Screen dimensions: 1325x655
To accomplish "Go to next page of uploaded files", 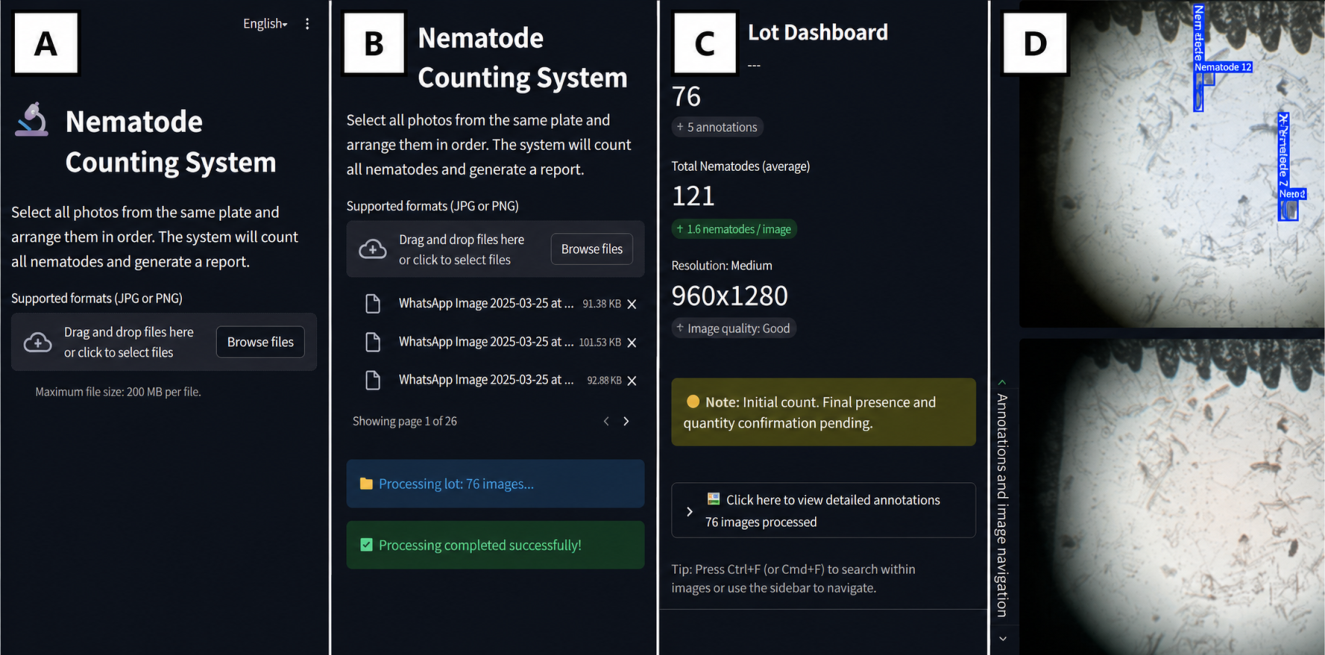I will pyautogui.click(x=627, y=422).
